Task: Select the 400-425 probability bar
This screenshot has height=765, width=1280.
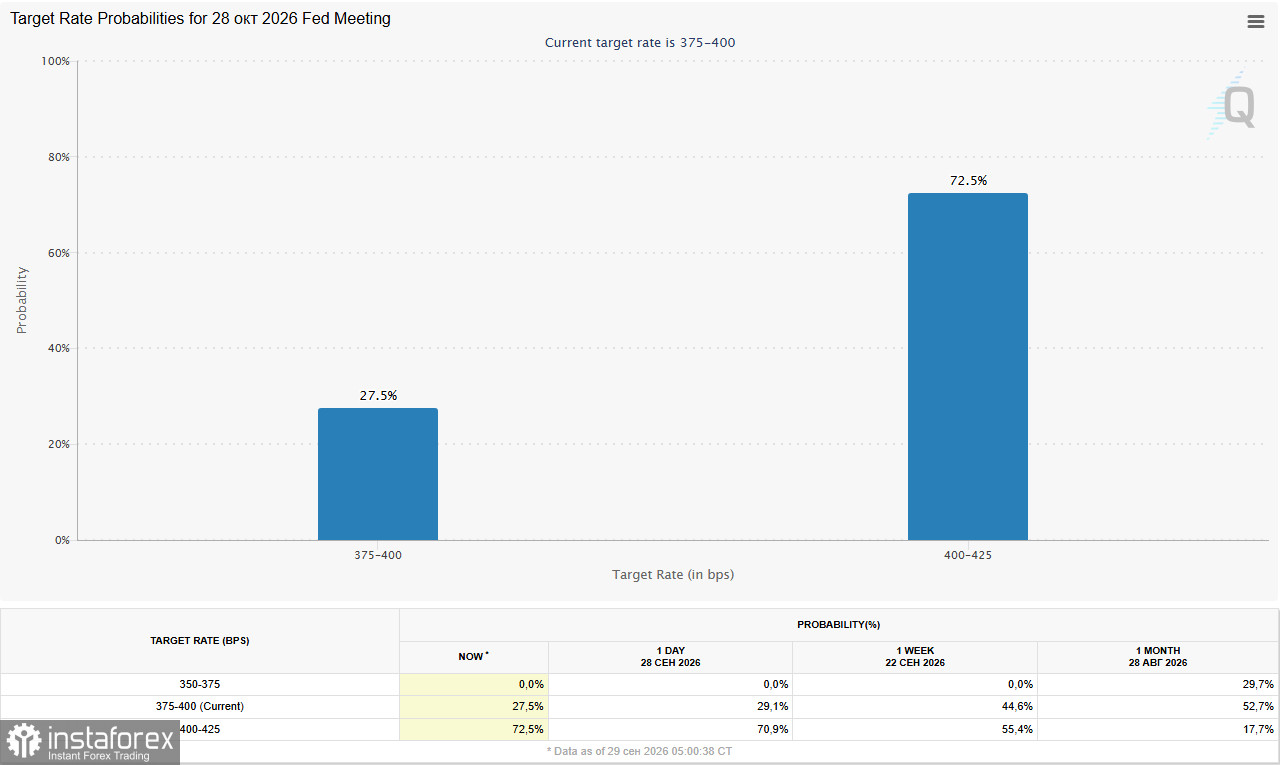Action: [968, 367]
